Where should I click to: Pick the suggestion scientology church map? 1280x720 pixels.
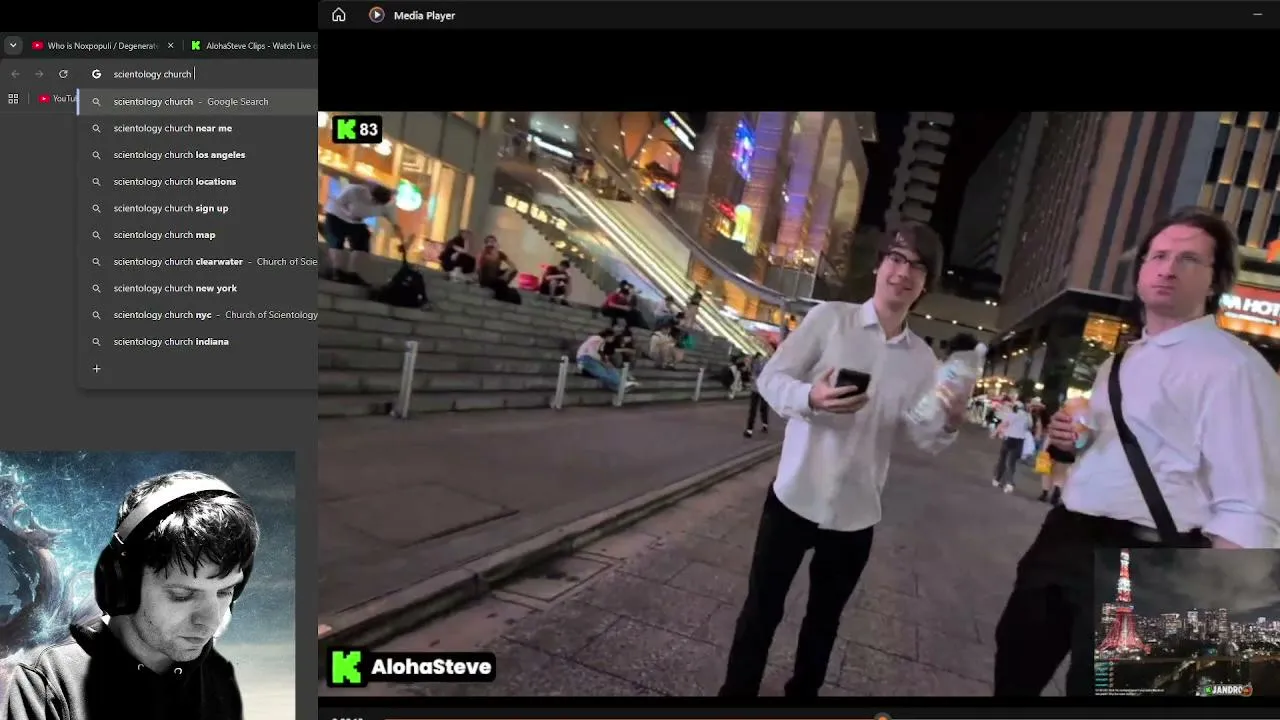(198, 235)
